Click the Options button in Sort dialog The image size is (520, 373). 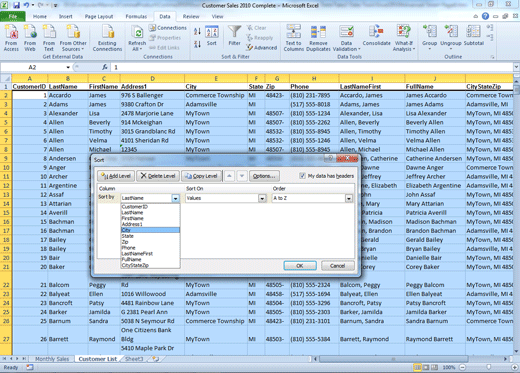coord(264,176)
